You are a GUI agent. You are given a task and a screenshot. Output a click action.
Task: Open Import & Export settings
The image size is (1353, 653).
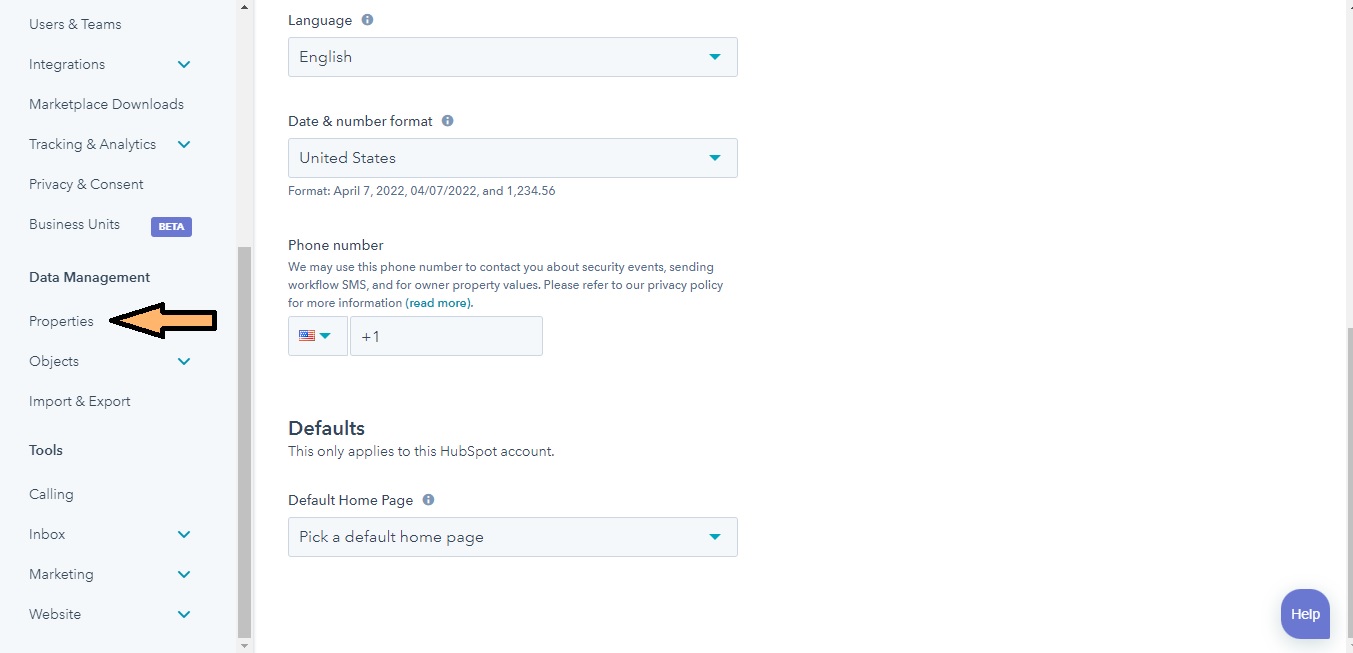click(79, 400)
